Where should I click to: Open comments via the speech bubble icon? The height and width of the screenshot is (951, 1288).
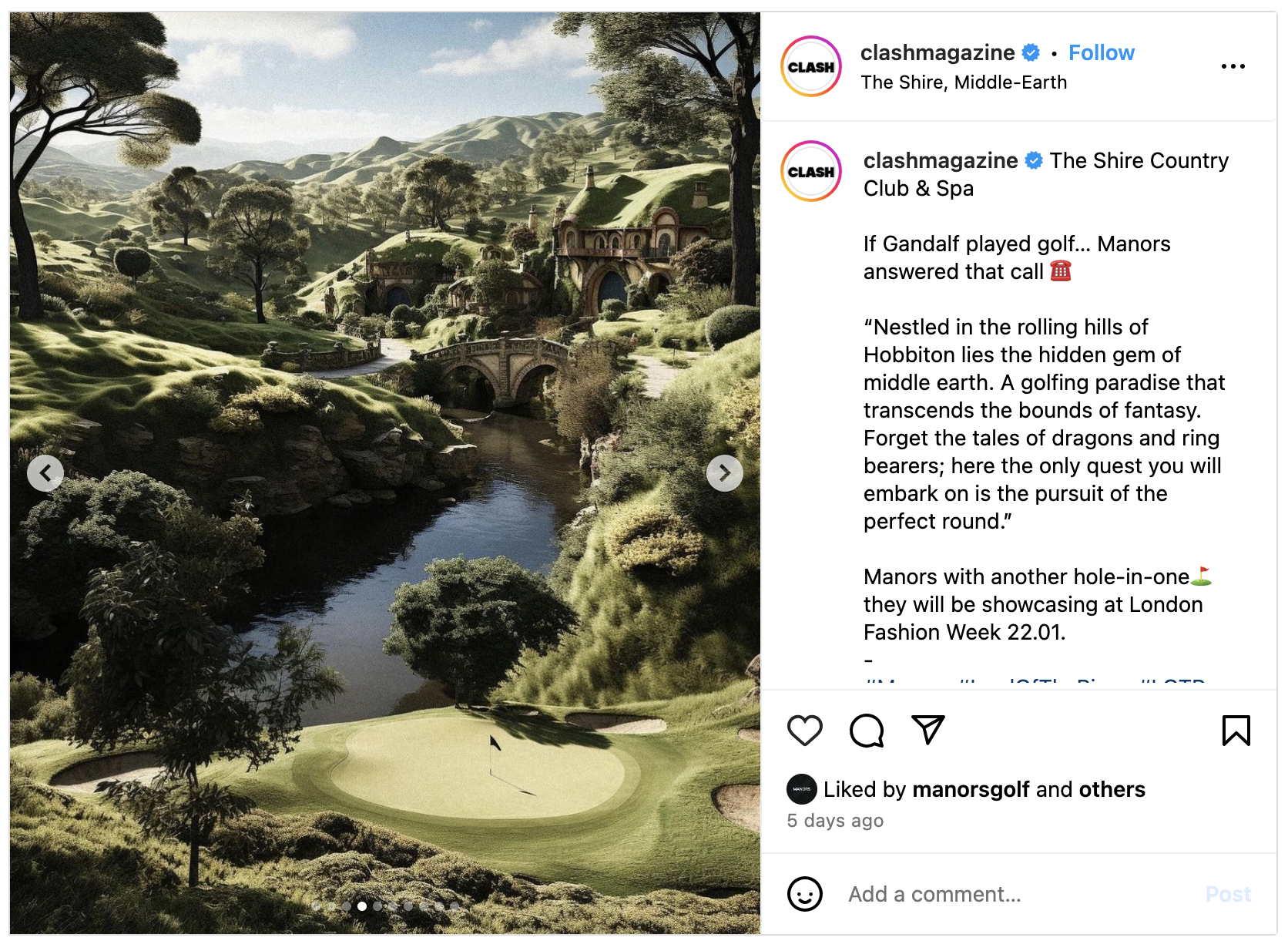867,730
